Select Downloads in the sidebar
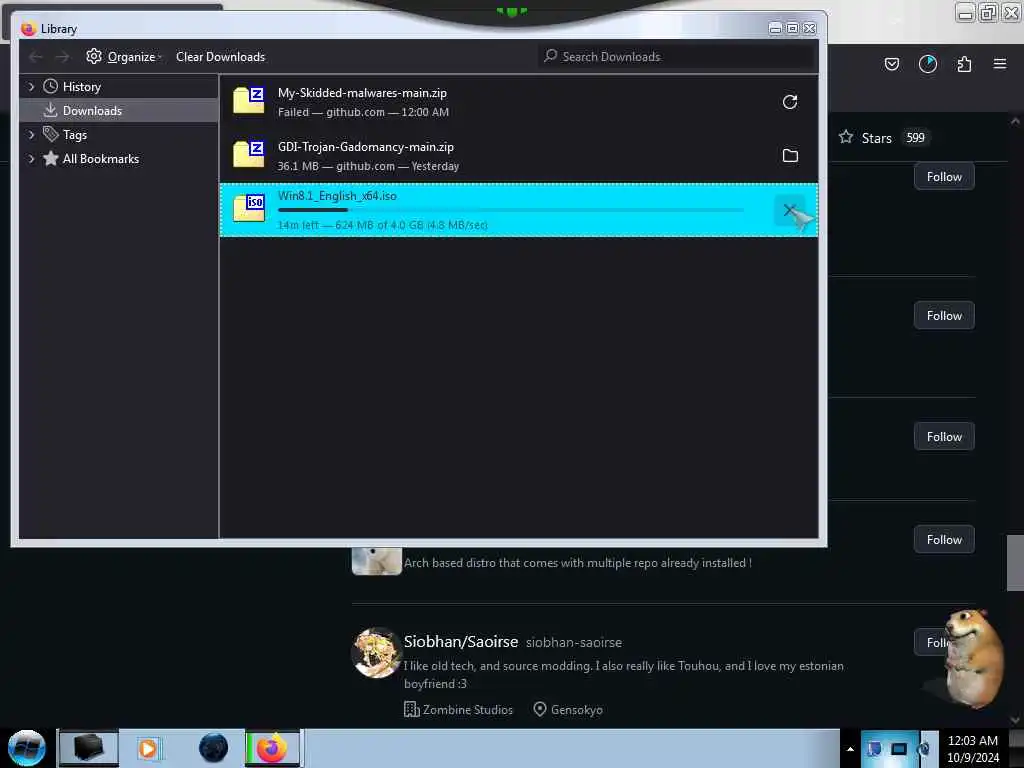 [x=92, y=111]
